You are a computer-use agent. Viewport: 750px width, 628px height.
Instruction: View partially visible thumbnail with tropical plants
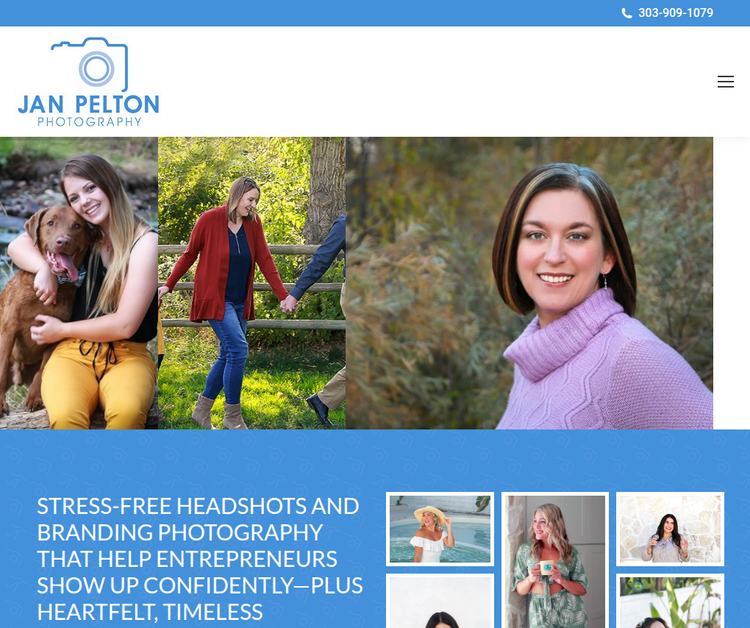(x=670, y=601)
